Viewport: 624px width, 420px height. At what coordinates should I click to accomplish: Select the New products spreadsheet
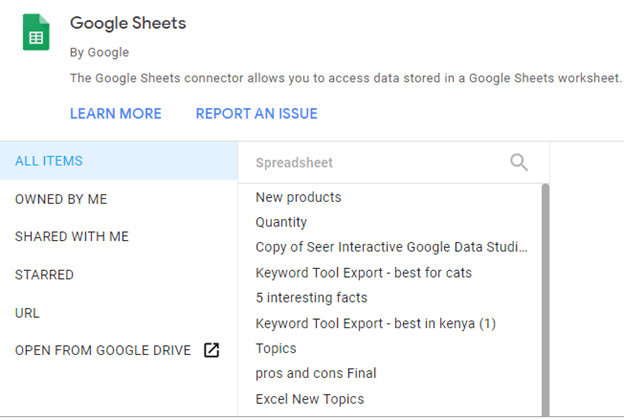(298, 197)
